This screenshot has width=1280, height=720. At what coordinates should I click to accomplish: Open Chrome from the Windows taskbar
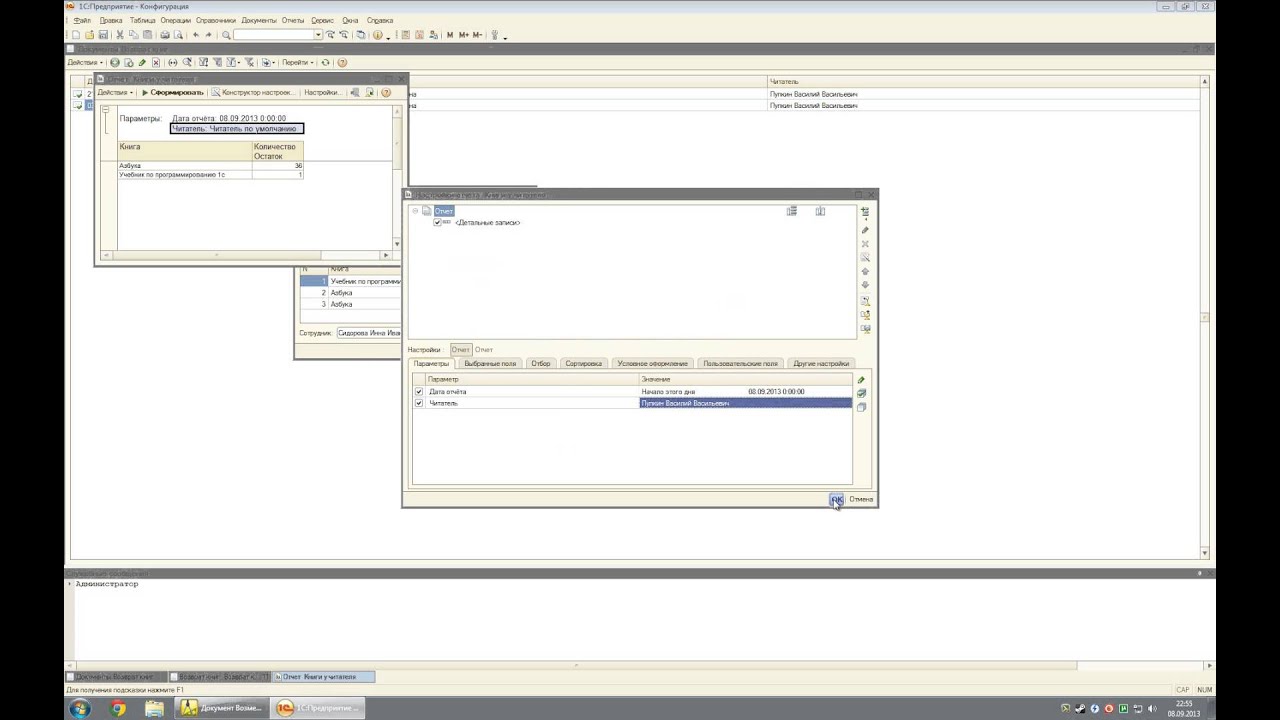pyautogui.click(x=118, y=708)
